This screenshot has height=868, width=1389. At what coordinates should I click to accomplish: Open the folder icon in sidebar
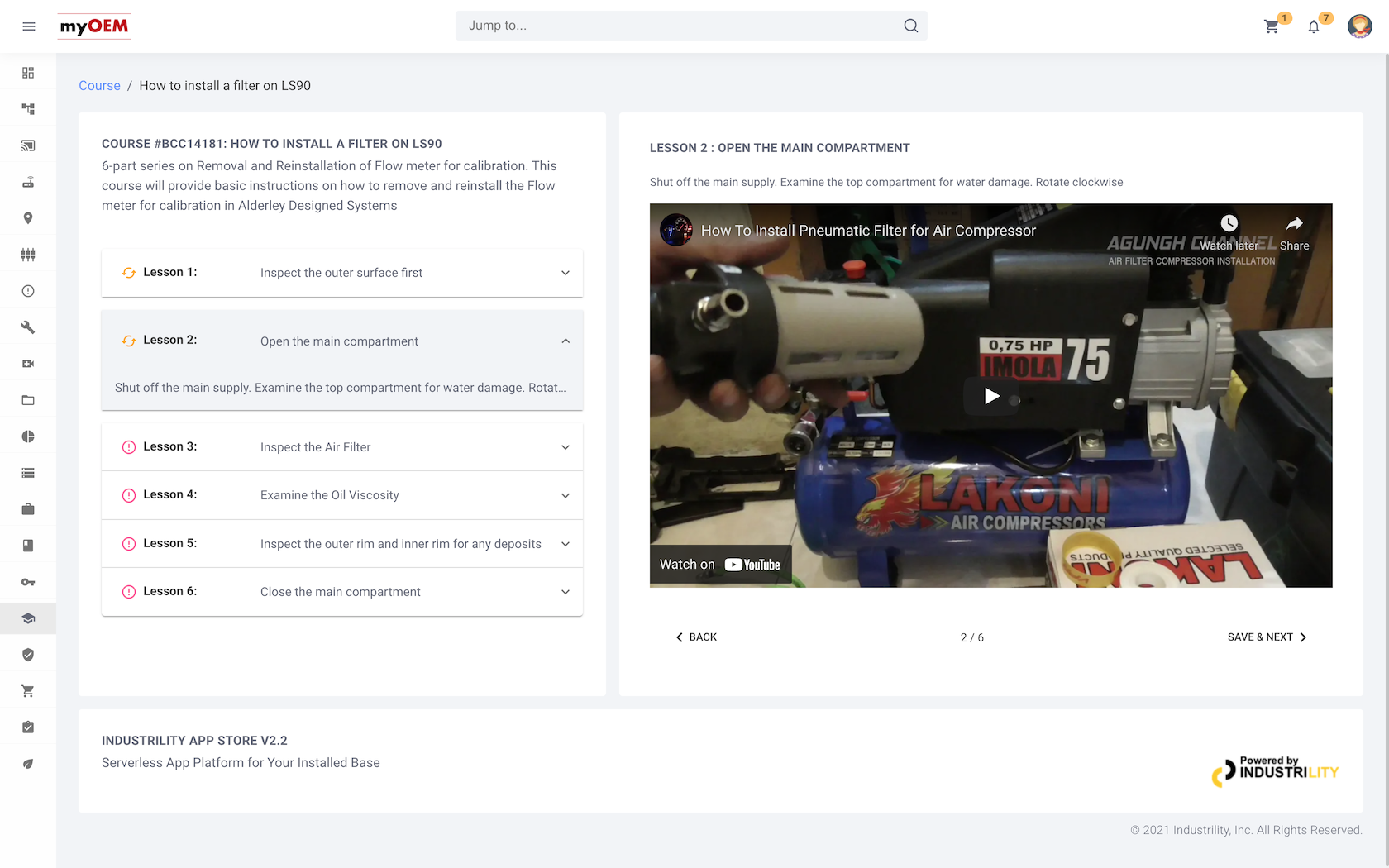[x=28, y=400]
